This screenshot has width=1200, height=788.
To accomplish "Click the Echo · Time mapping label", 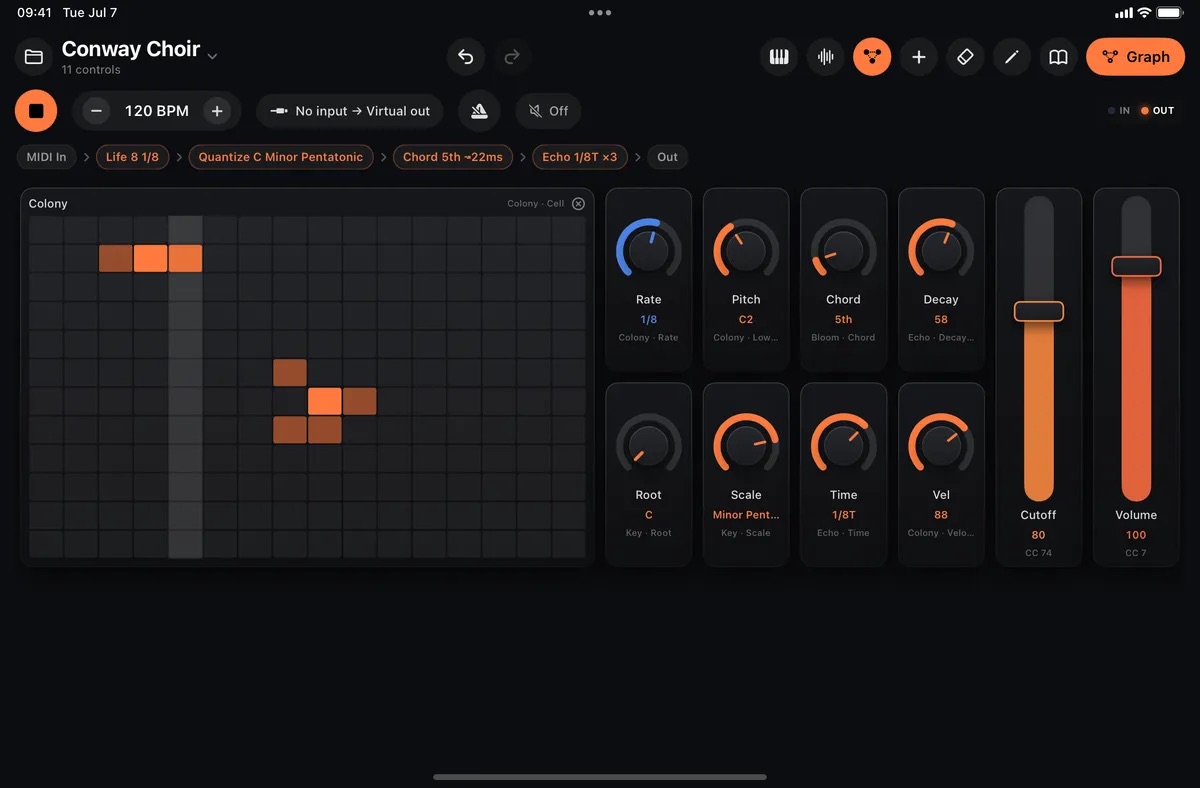I will (843, 533).
